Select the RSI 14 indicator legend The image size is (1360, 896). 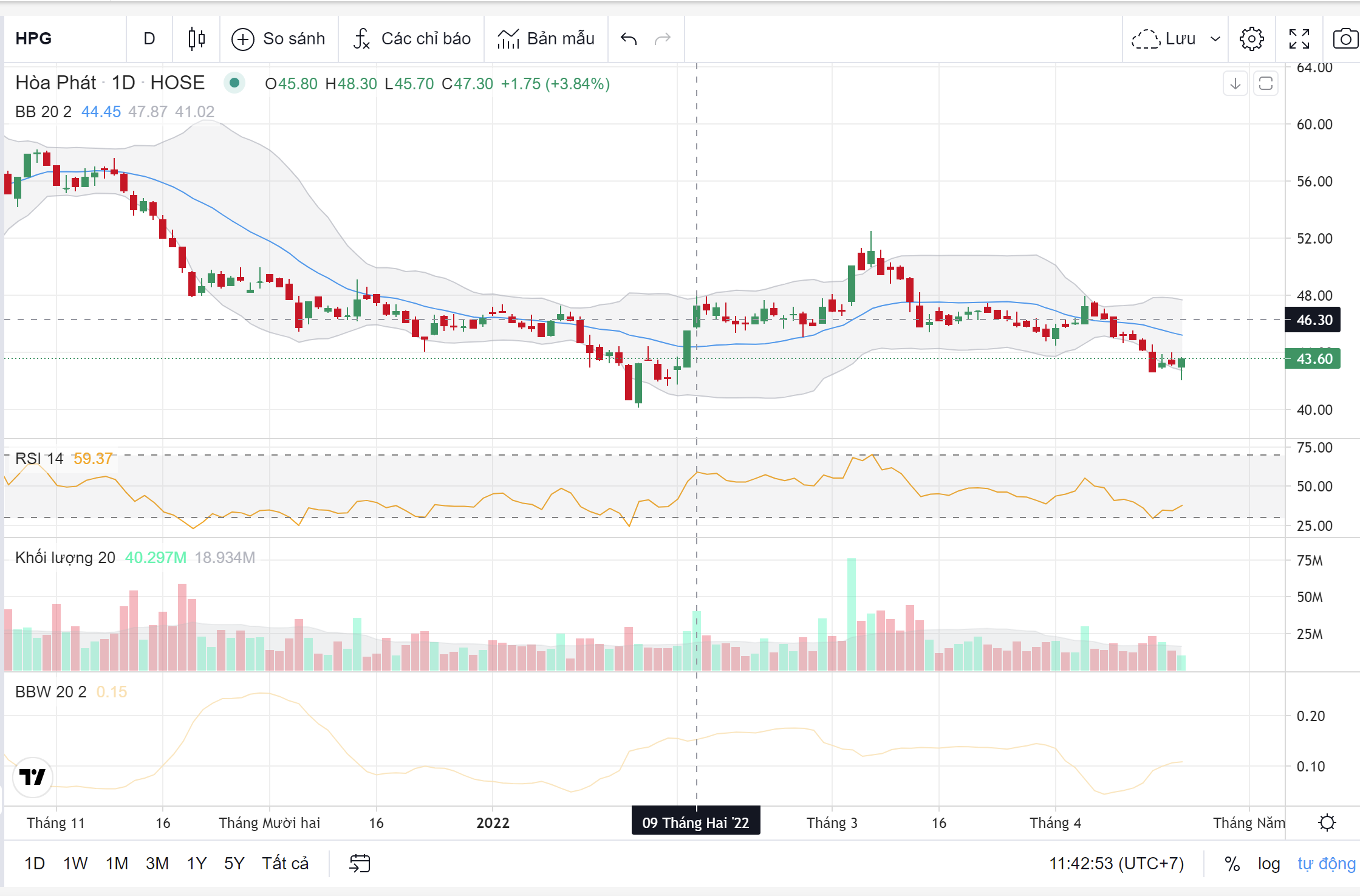[39, 459]
